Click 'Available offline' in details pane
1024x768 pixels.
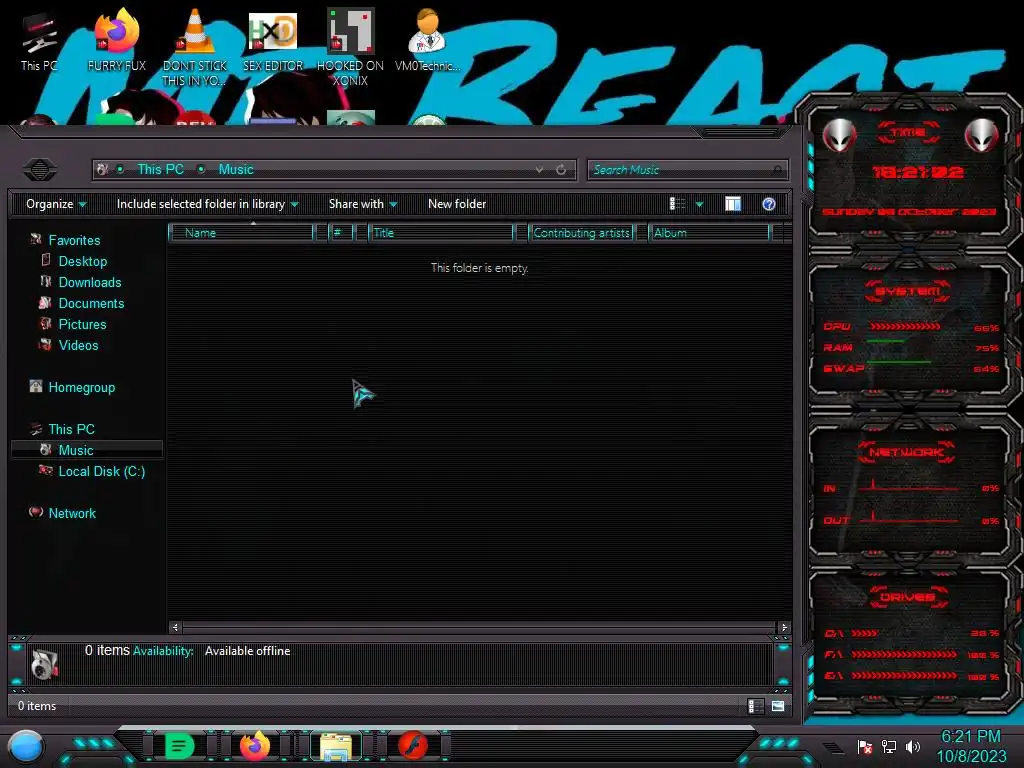point(248,651)
